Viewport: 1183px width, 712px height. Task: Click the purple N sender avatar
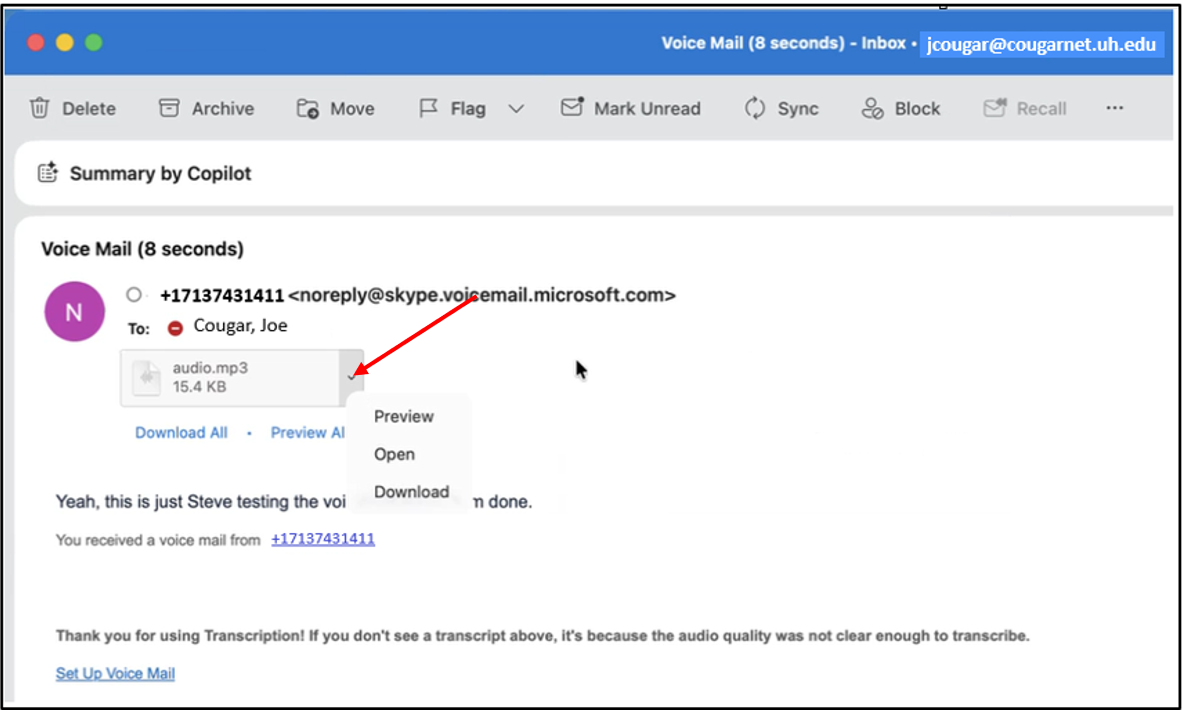coord(74,312)
